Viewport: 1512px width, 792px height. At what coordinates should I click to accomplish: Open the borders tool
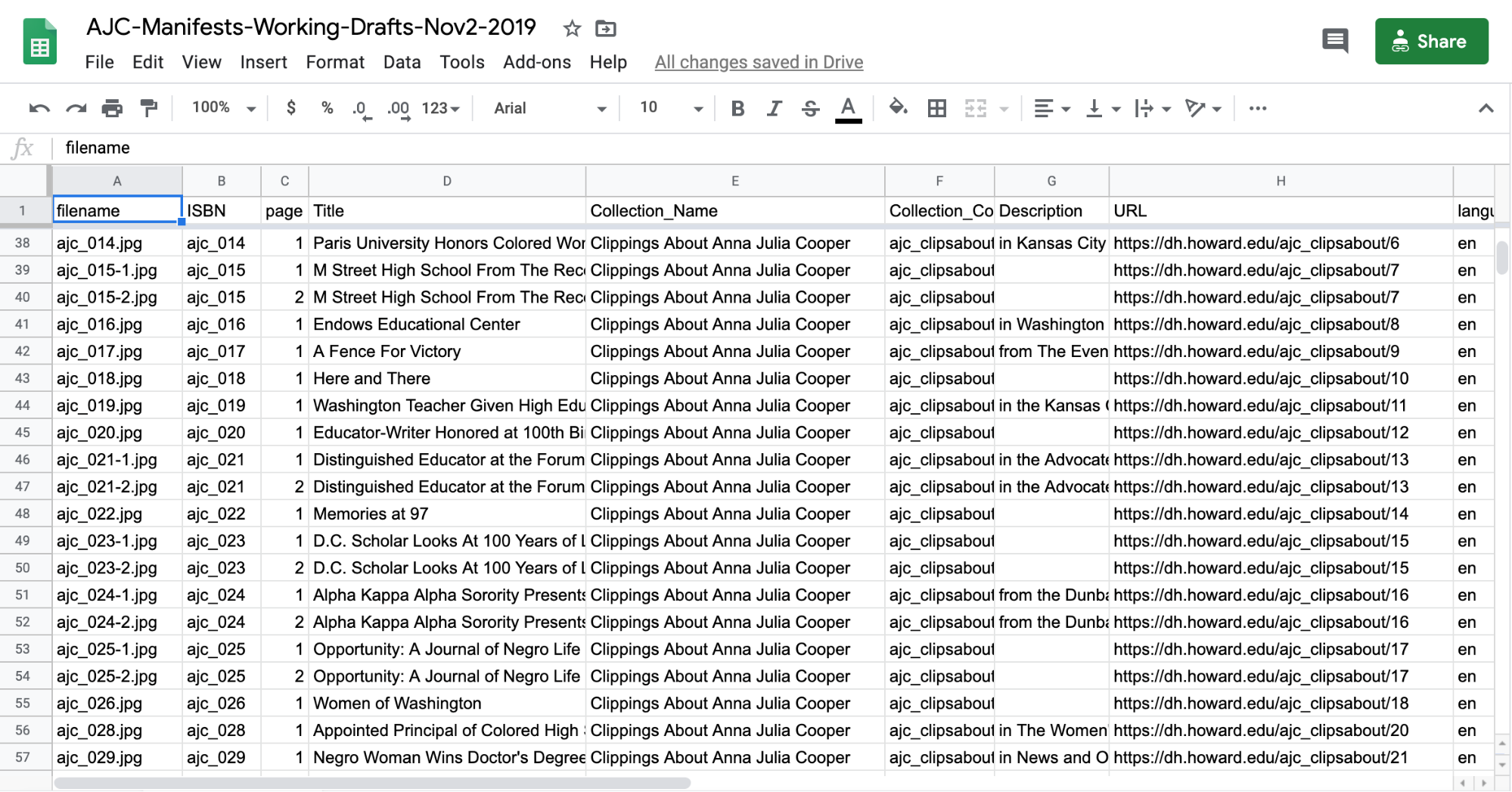tap(936, 108)
